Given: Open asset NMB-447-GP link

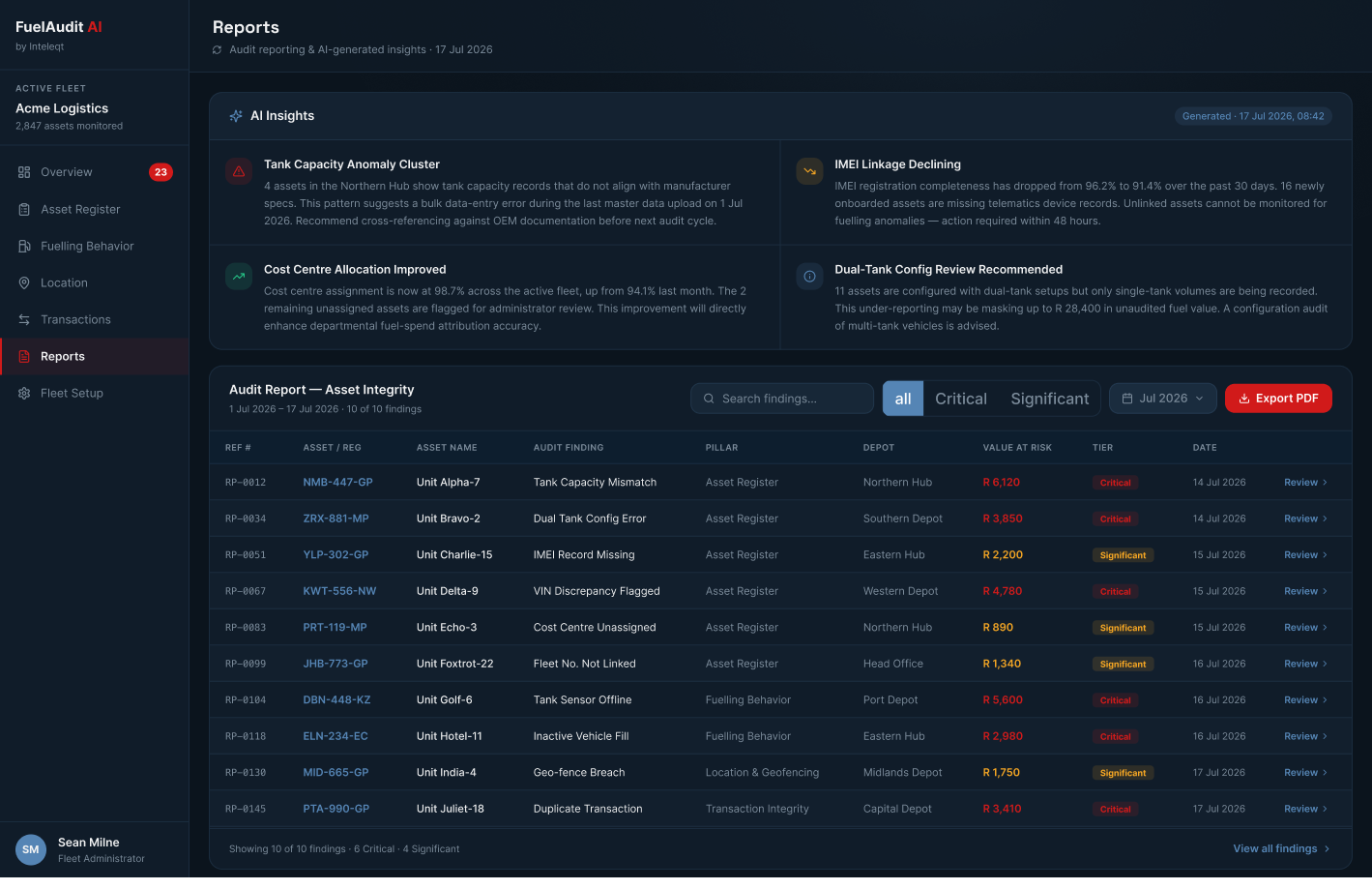Looking at the screenshot, I should [x=337, y=482].
